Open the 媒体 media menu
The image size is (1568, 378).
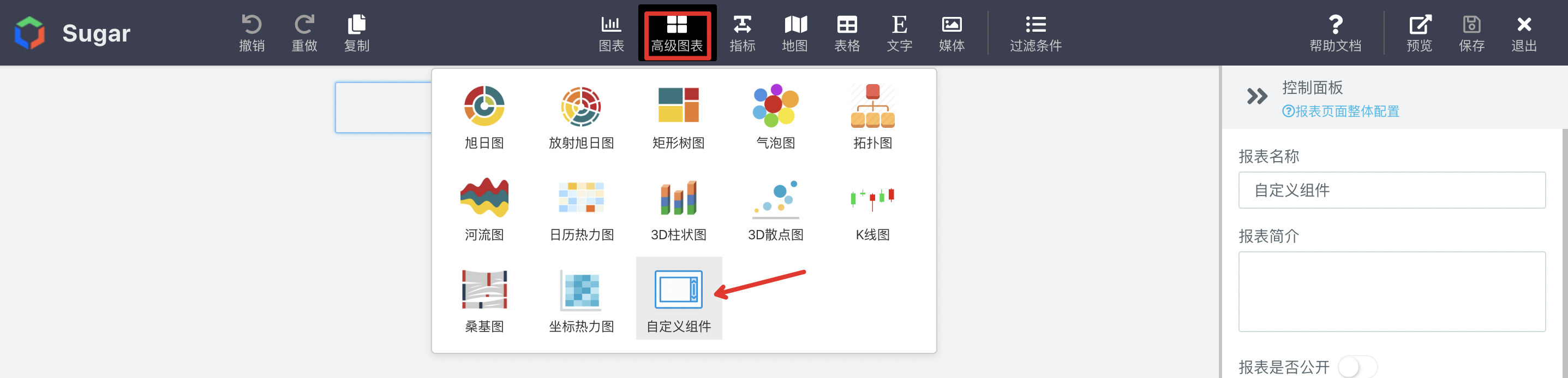[952, 33]
